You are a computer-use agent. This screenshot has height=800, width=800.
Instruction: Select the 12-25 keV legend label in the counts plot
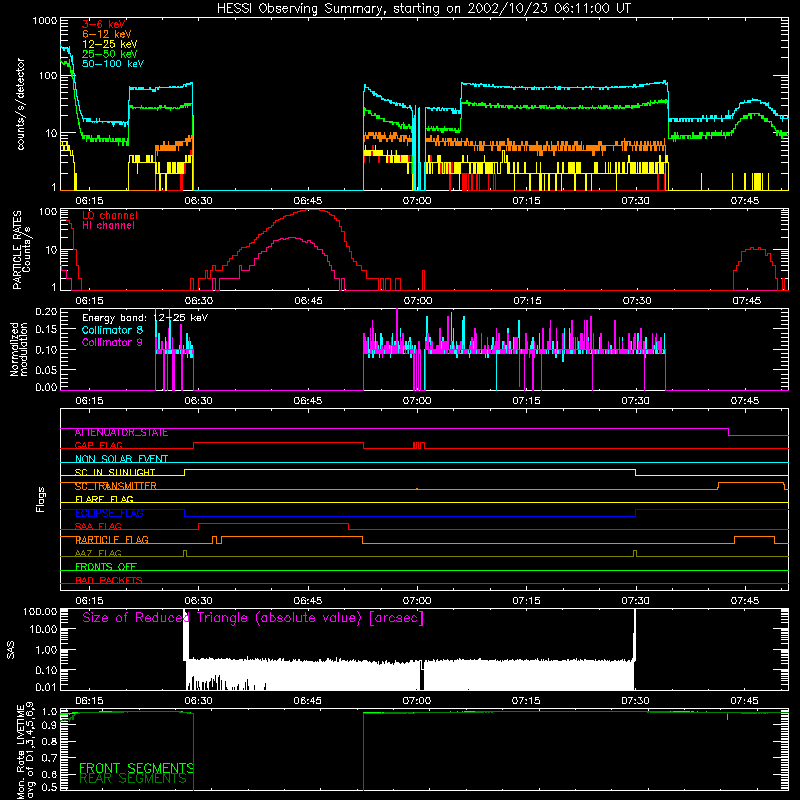pos(109,44)
